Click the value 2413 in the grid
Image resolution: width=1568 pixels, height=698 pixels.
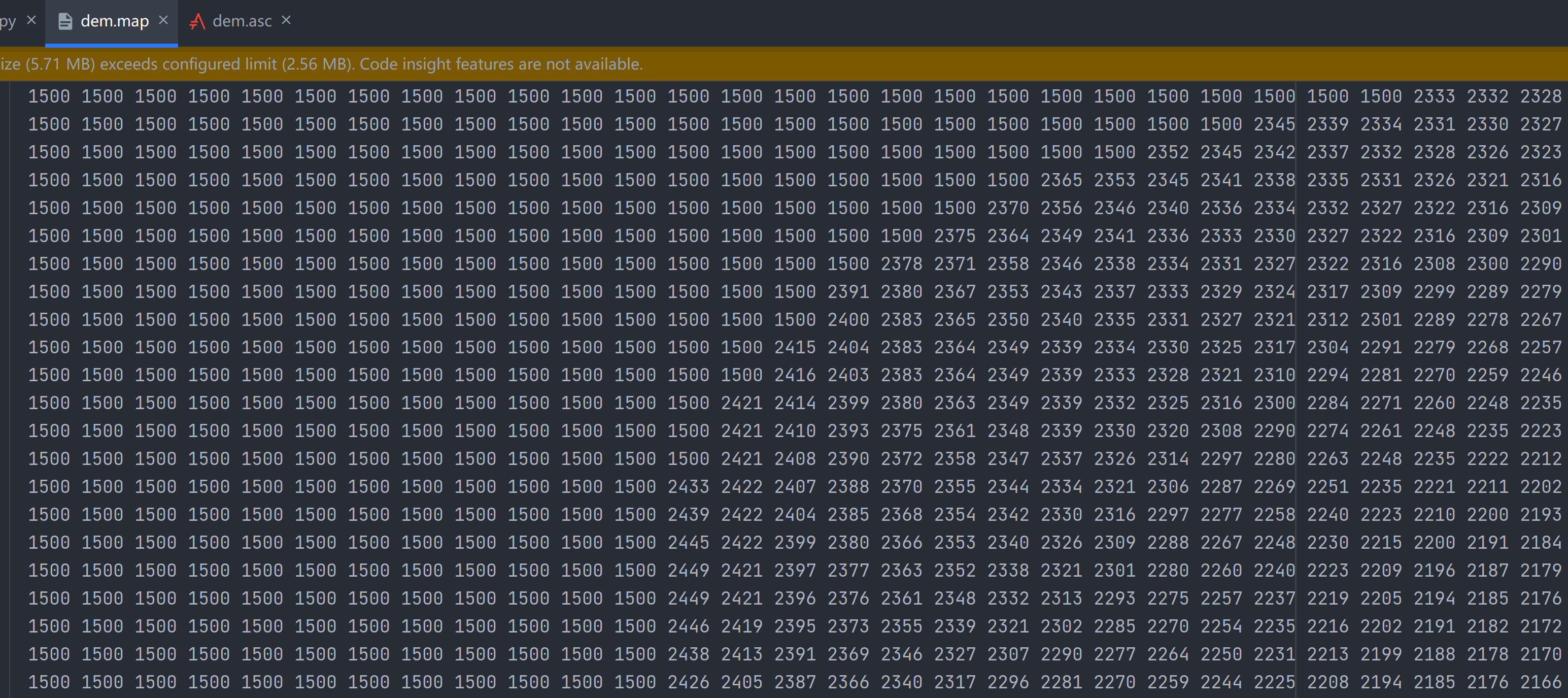(x=741, y=654)
